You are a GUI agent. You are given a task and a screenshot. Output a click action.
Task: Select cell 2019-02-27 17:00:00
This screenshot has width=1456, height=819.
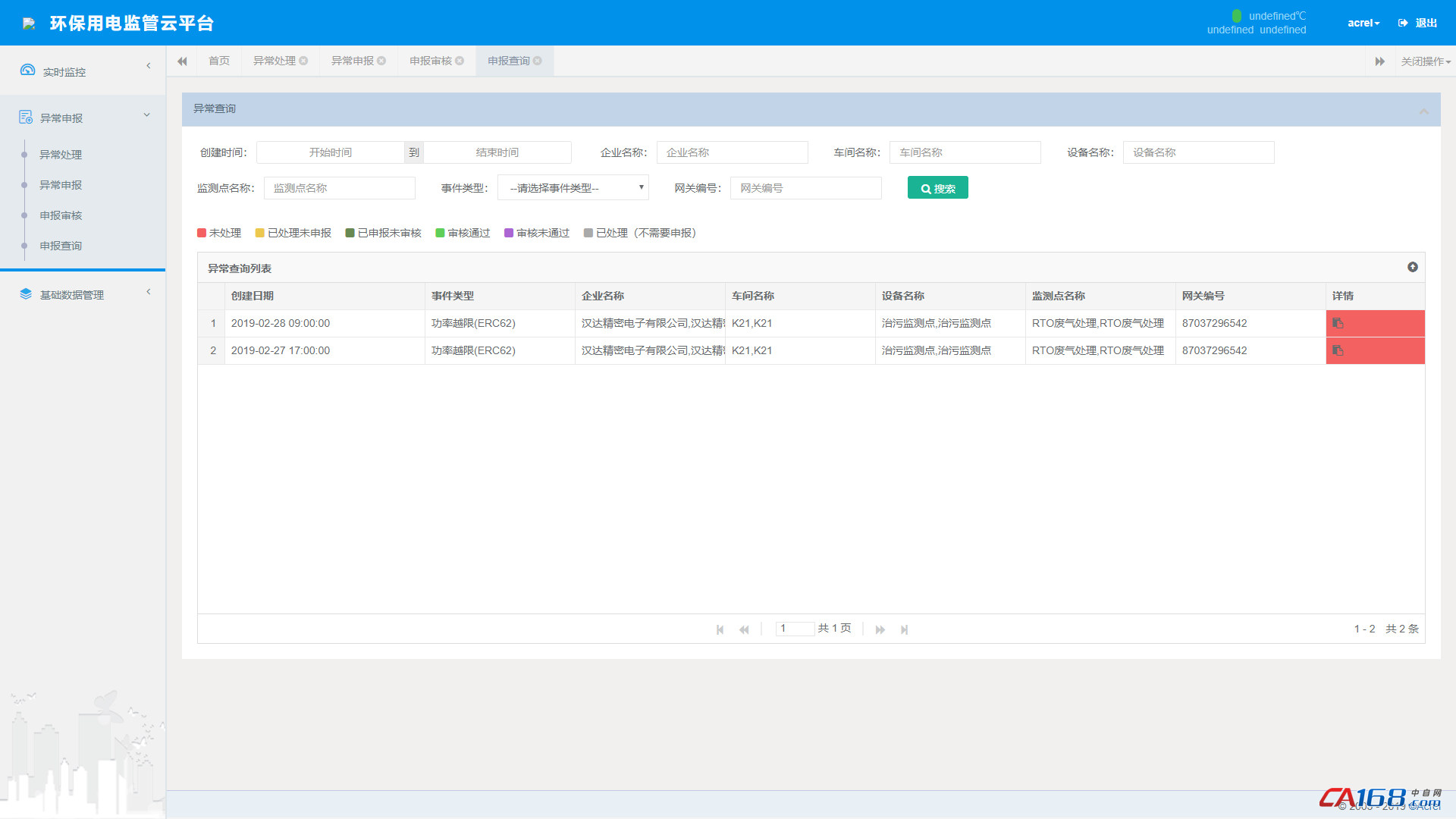[x=325, y=351]
